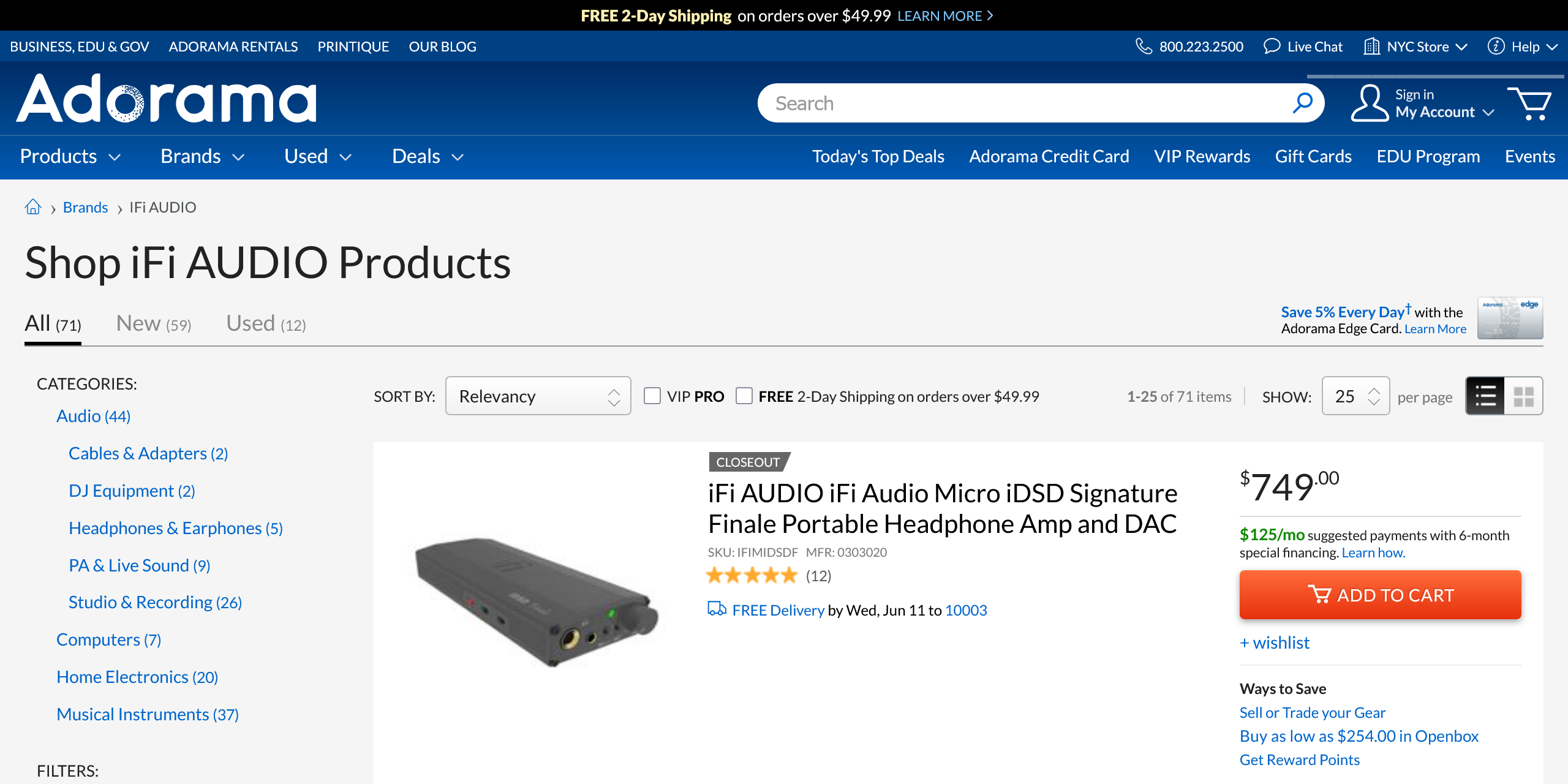Filter by Cables & Adapters category
The width and height of the screenshot is (1568, 784).
pyautogui.click(x=148, y=453)
